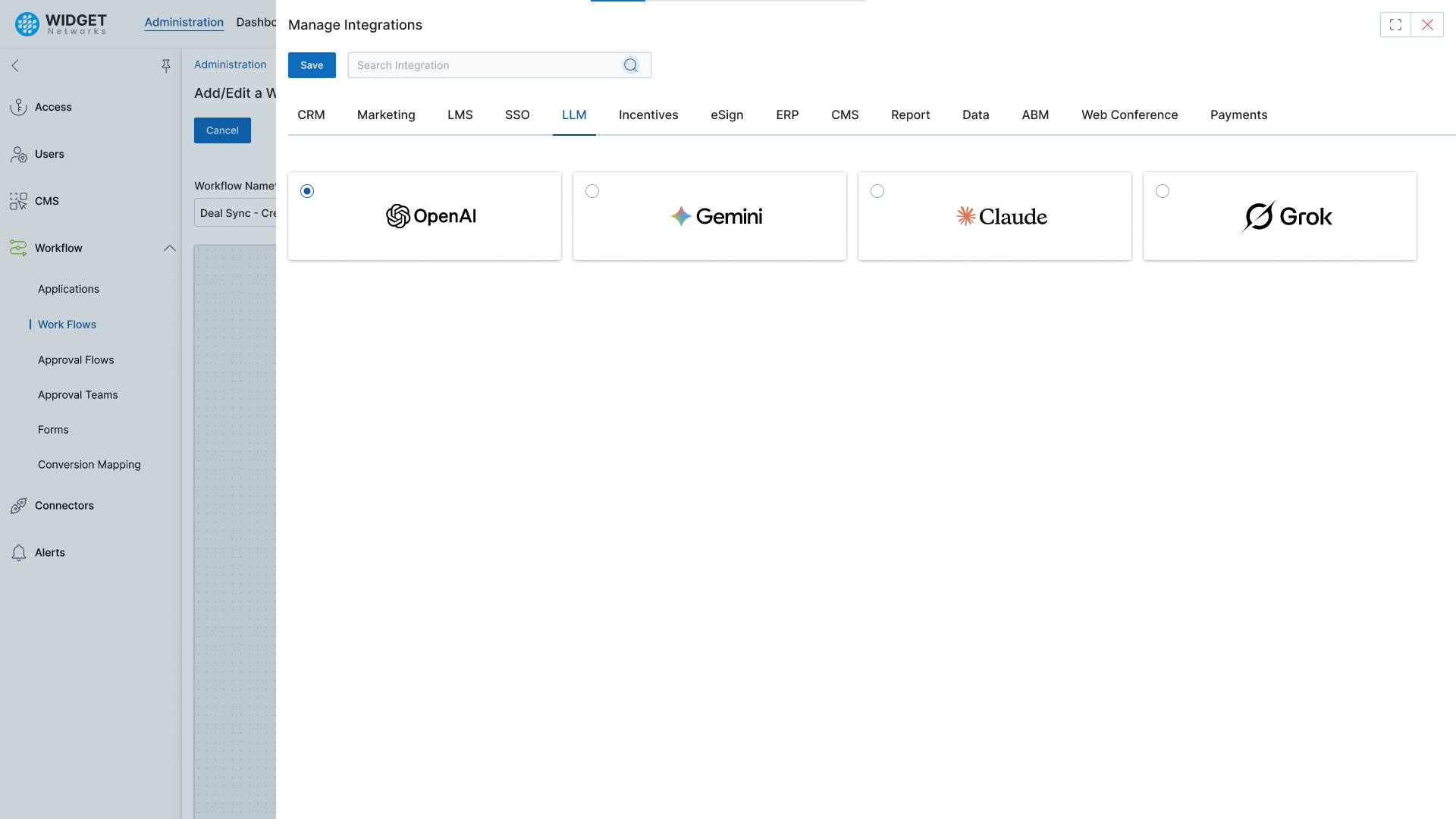
Task: Open Applications under Workflow
Action: [68, 289]
